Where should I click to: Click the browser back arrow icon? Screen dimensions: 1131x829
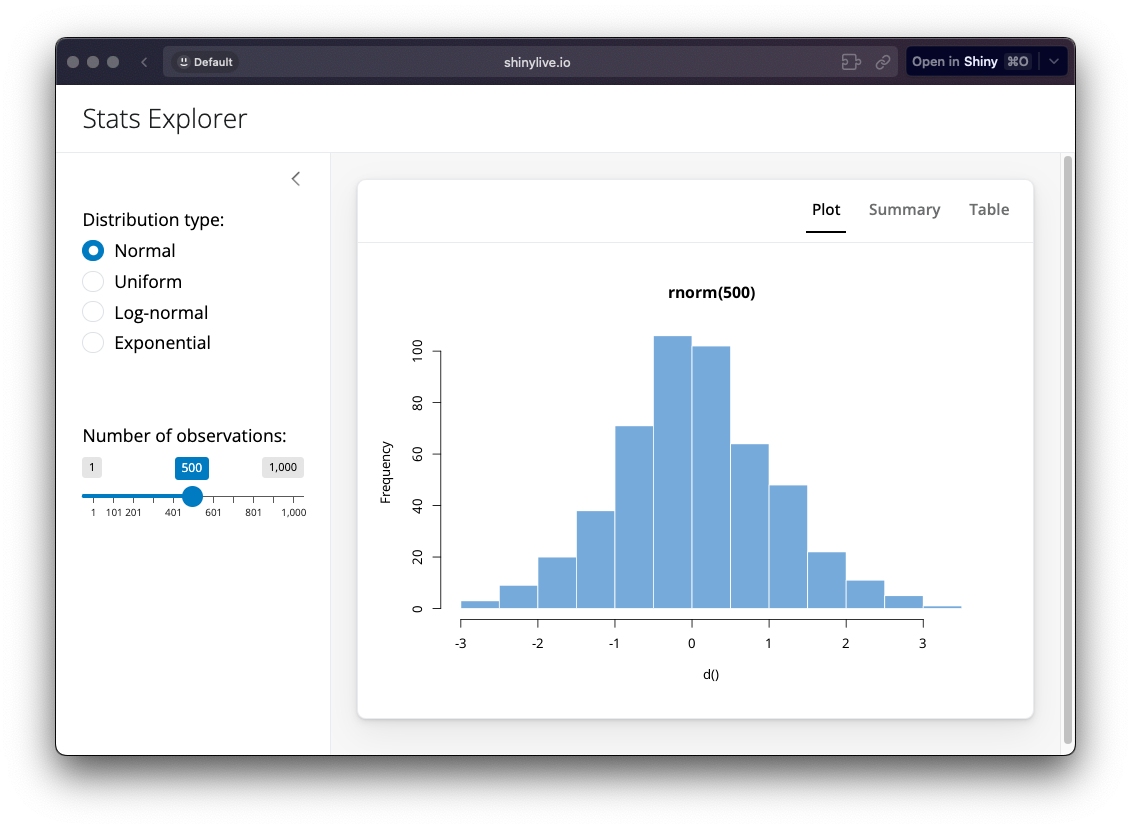pos(144,62)
